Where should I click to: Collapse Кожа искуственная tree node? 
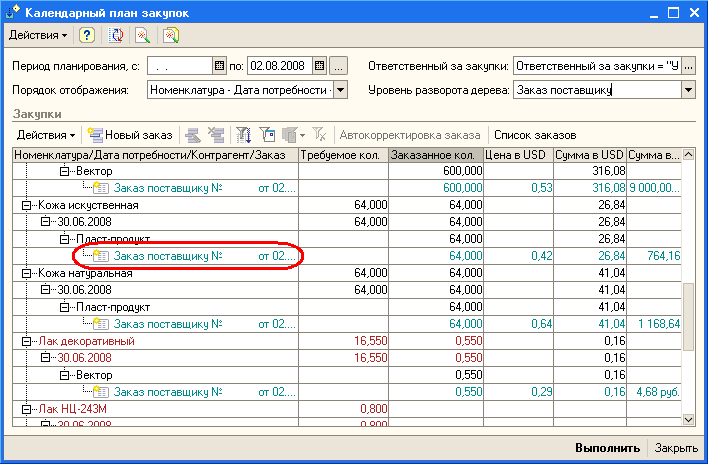26,205
